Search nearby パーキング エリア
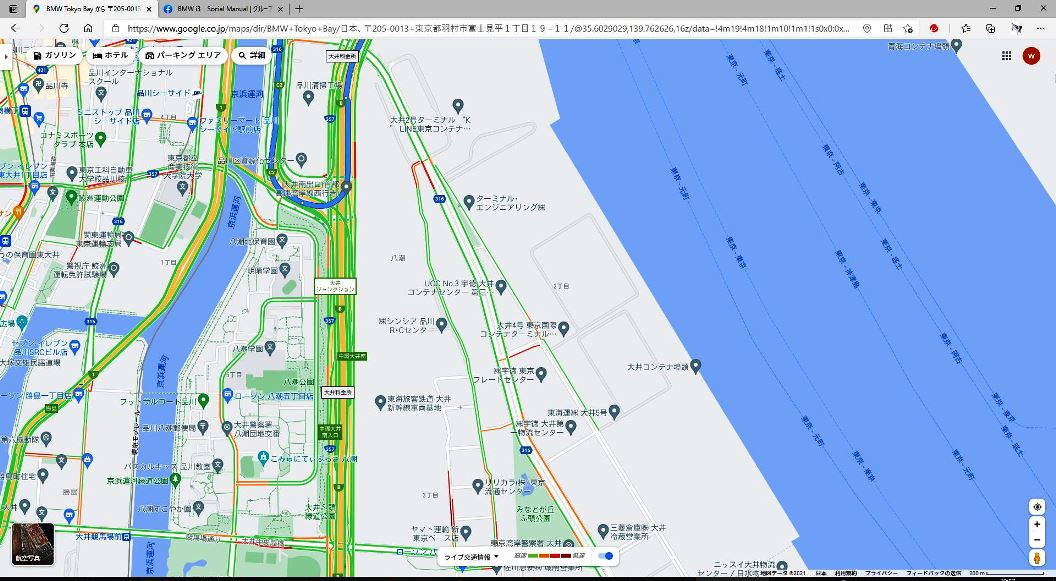Screen dimensions: 1056x581 click(183, 55)
